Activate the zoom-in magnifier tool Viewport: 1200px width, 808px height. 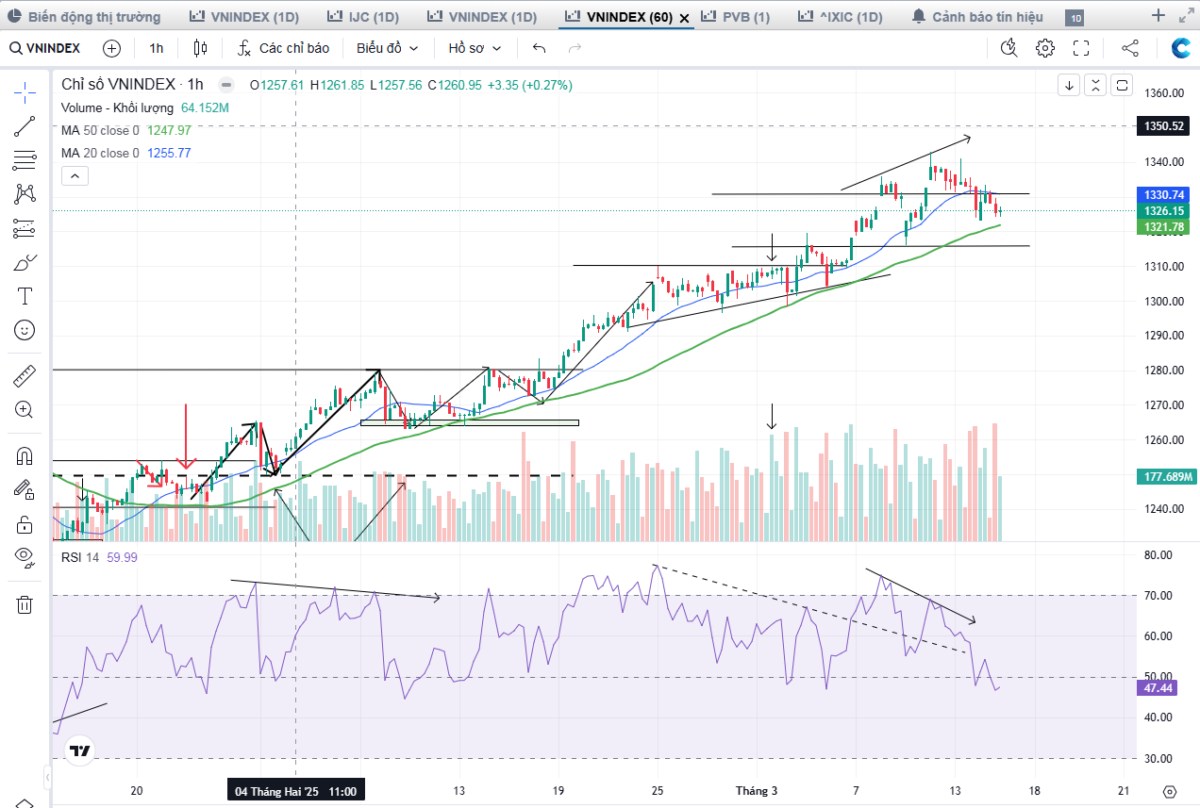[x=25, y=410]
